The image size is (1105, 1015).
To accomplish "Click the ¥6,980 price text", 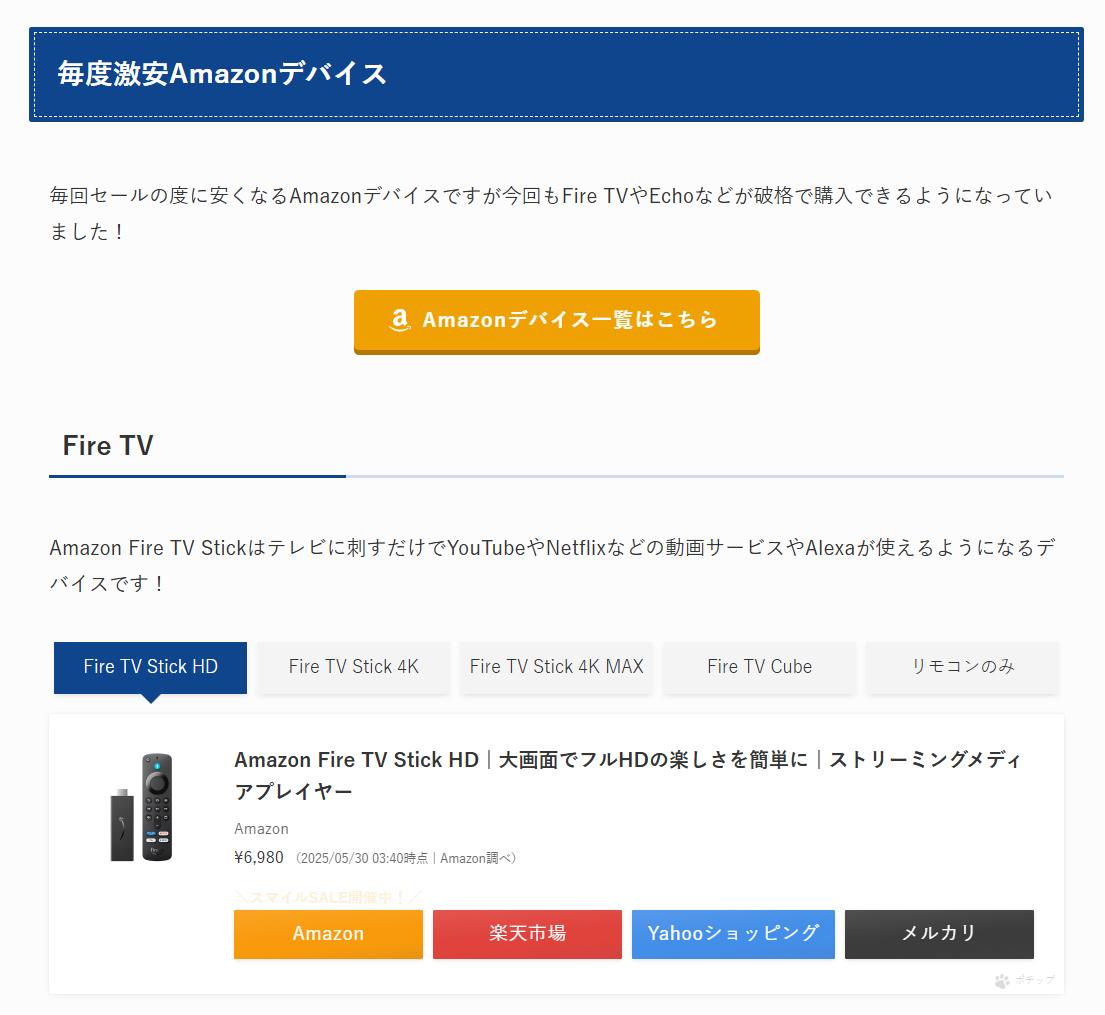I will [259, 858].
